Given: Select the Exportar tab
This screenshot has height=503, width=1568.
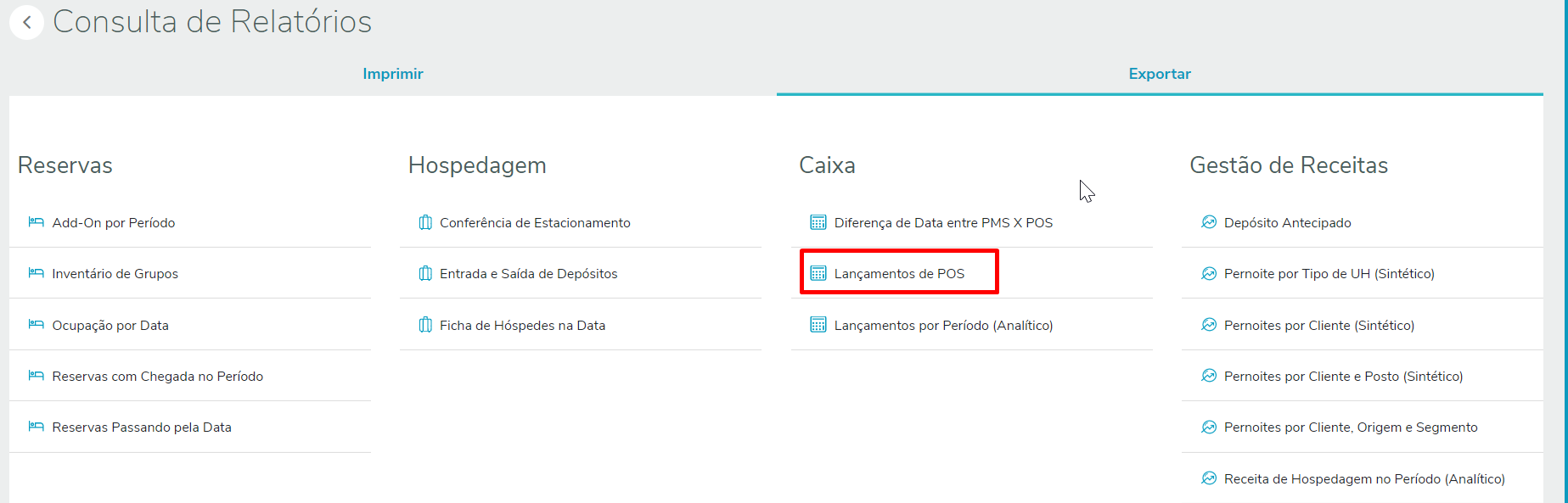Looking at the screenshot, I should 1160,74.
